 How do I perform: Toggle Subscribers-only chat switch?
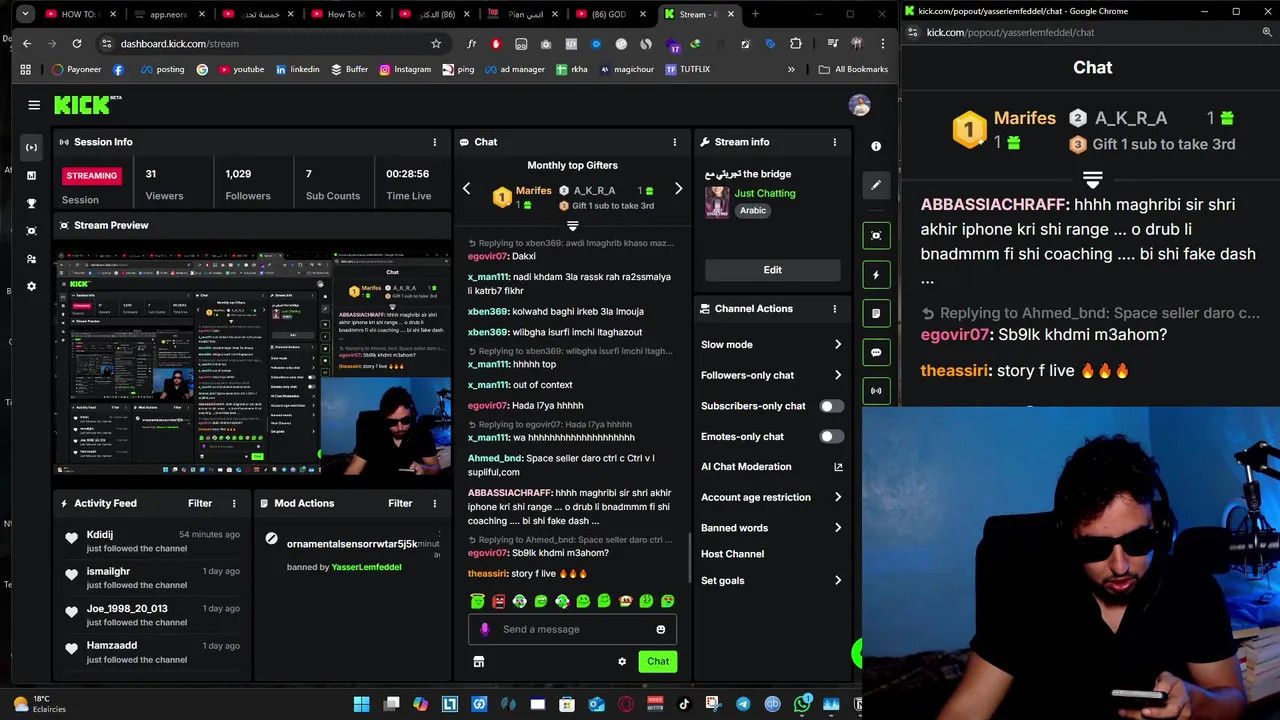click(x=831, y=406)
